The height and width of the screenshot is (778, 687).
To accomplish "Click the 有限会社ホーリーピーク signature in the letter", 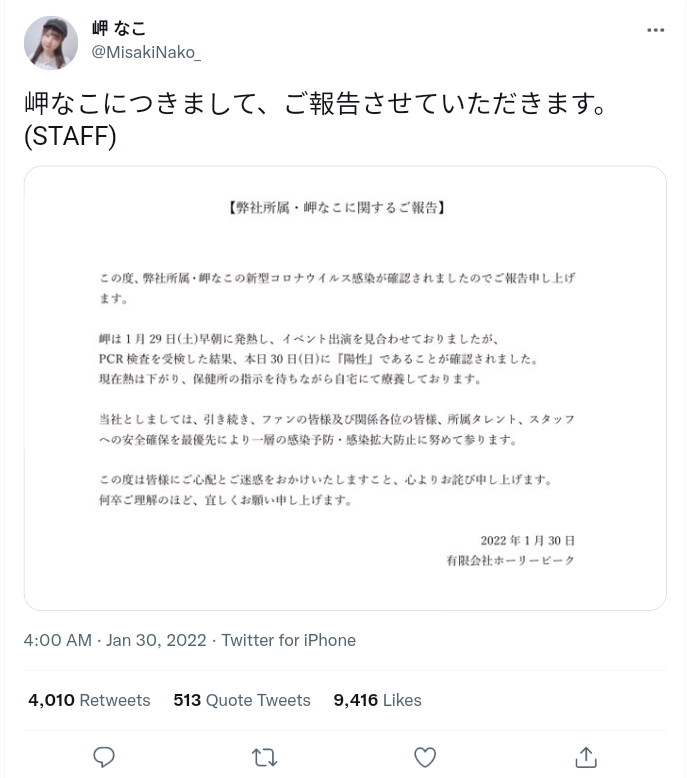I will [510, 561].
